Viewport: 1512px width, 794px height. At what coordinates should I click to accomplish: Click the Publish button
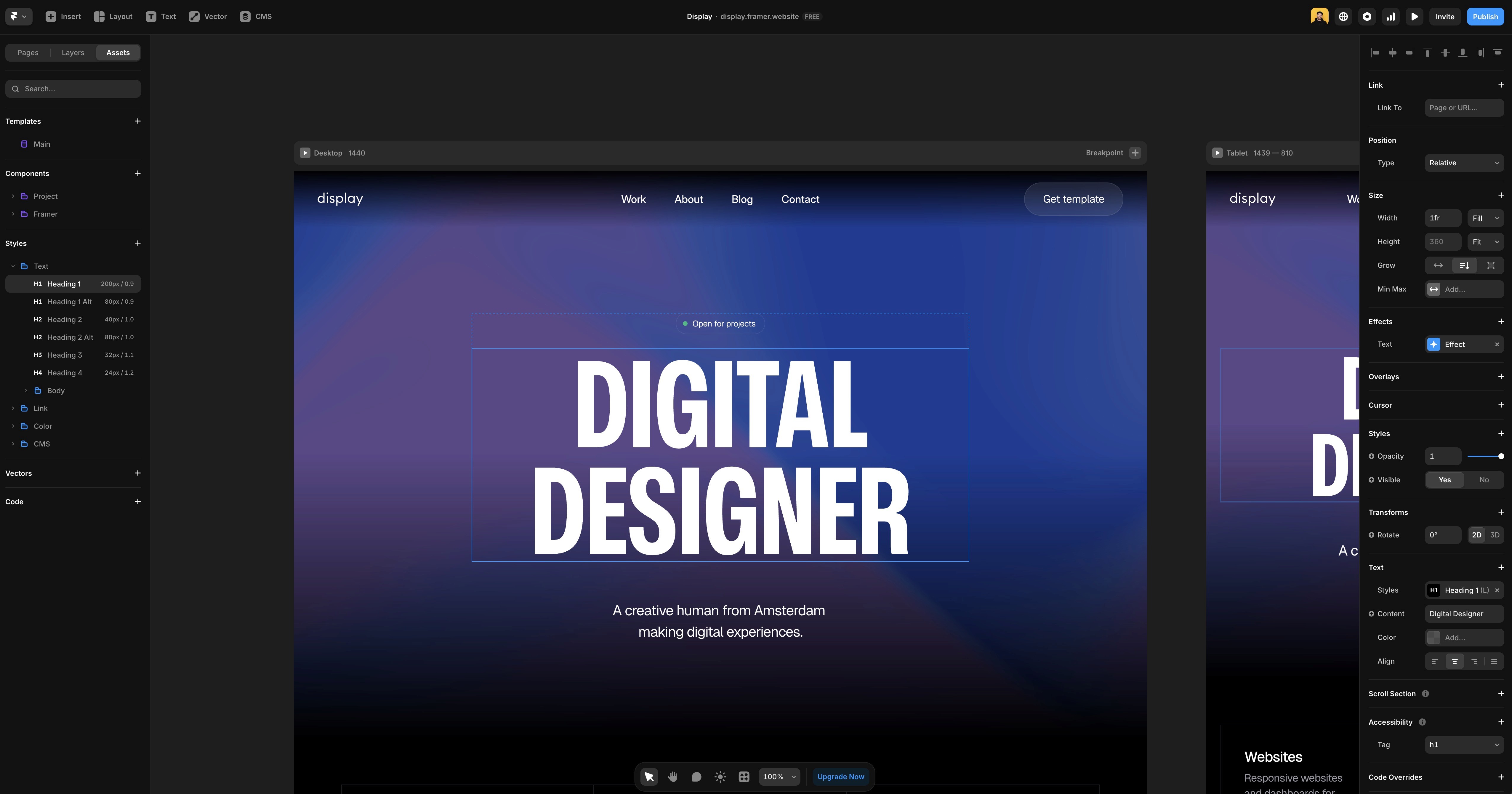[x=1485, y=16]
